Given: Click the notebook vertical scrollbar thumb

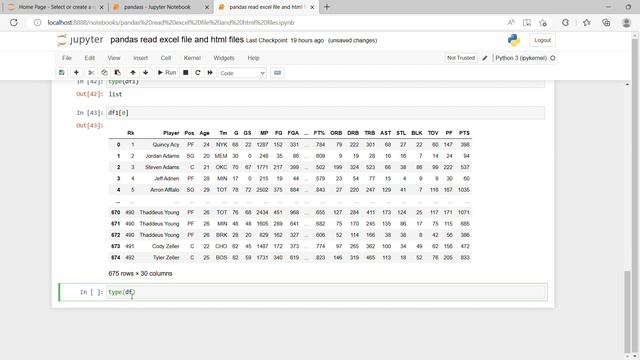Looking at the screenshot, I should click(627, 312).
